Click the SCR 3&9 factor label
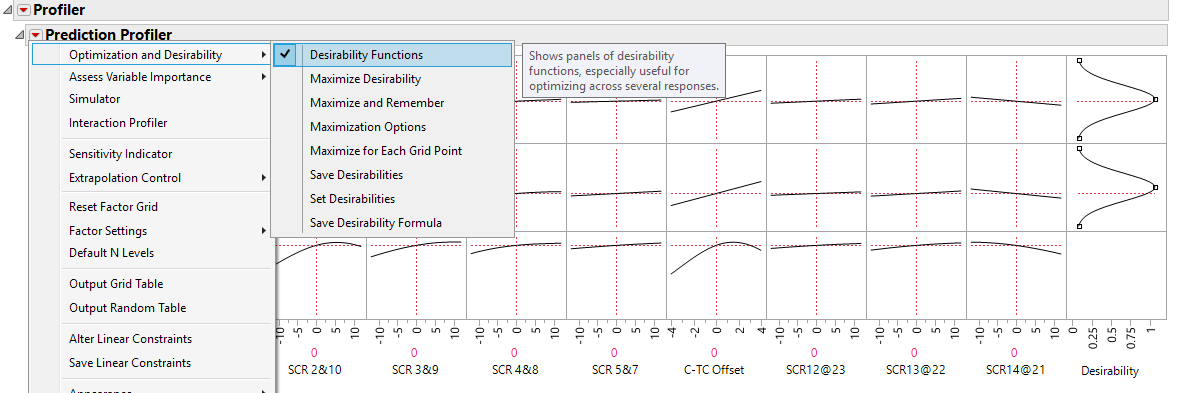The image size is (1179, 393). pyautogui.click(x=414, y=370)
